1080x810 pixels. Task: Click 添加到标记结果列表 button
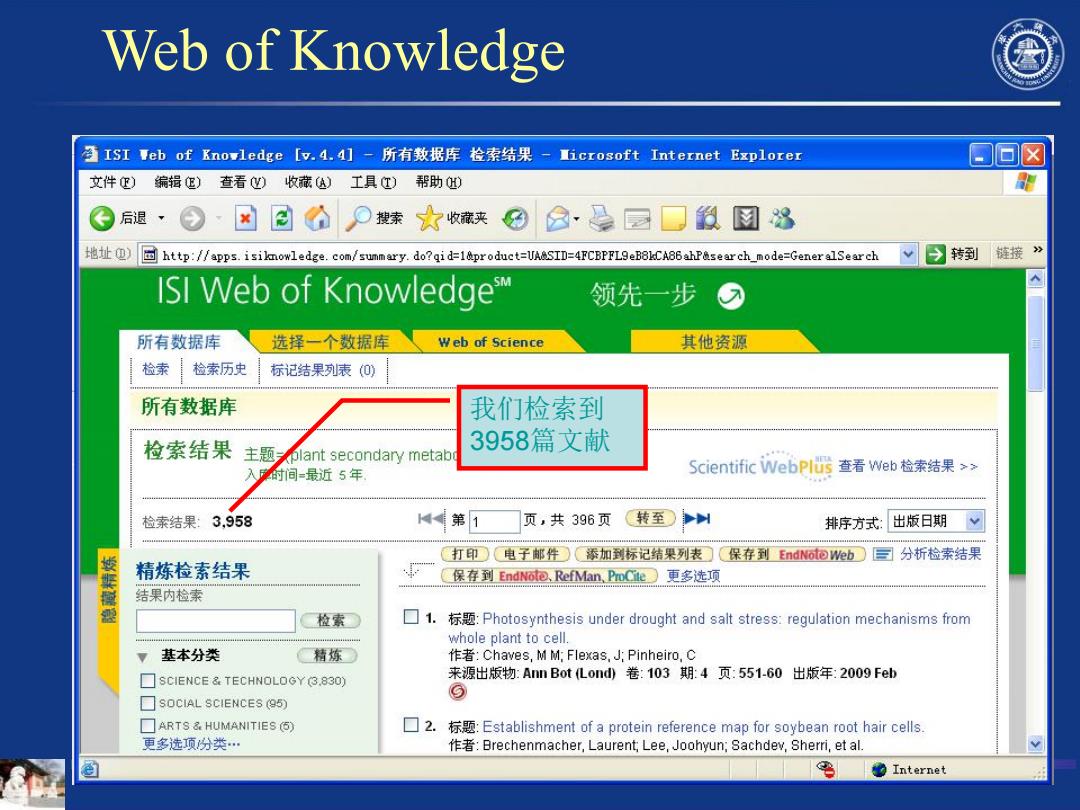643,554
